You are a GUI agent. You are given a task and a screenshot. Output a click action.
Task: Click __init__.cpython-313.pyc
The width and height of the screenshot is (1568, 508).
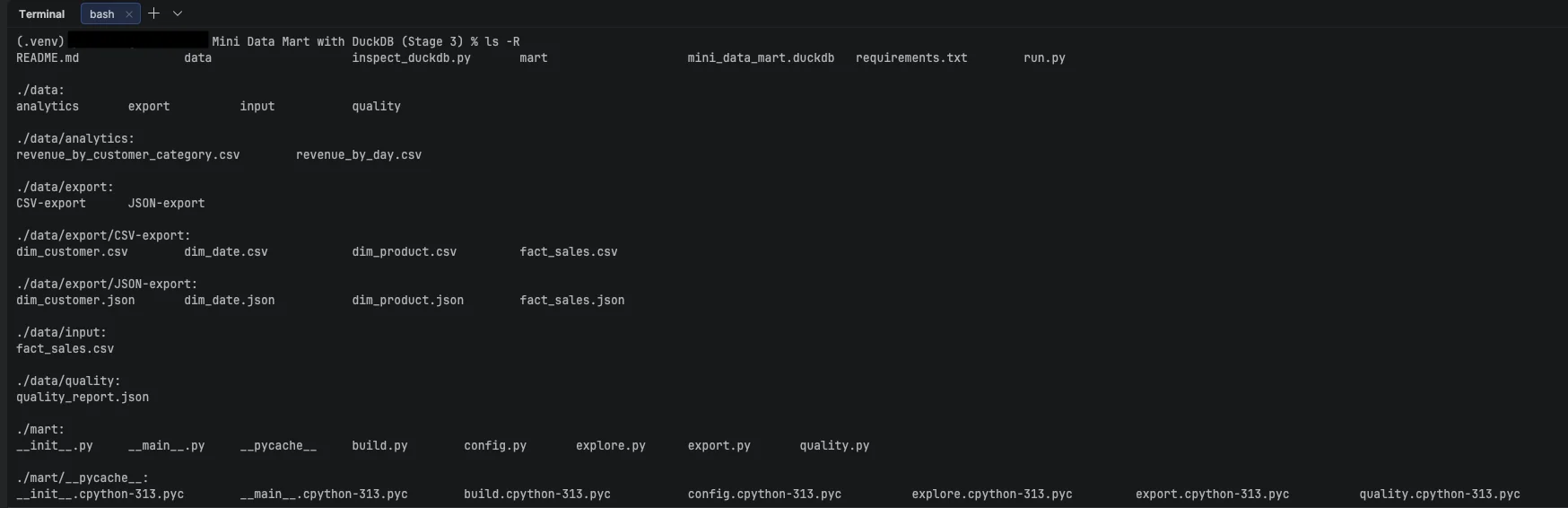[x=100, y=495]
